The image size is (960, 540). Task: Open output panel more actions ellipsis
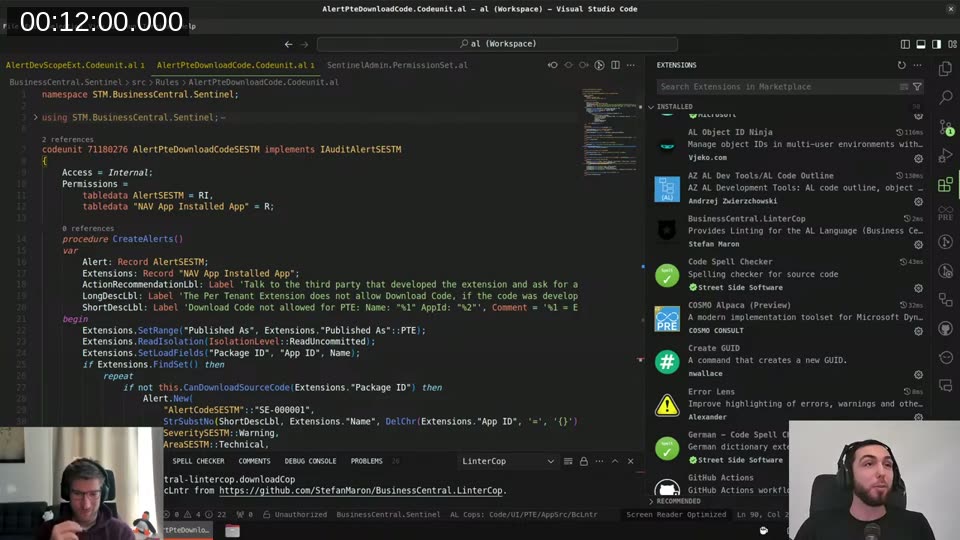[599, 461]
